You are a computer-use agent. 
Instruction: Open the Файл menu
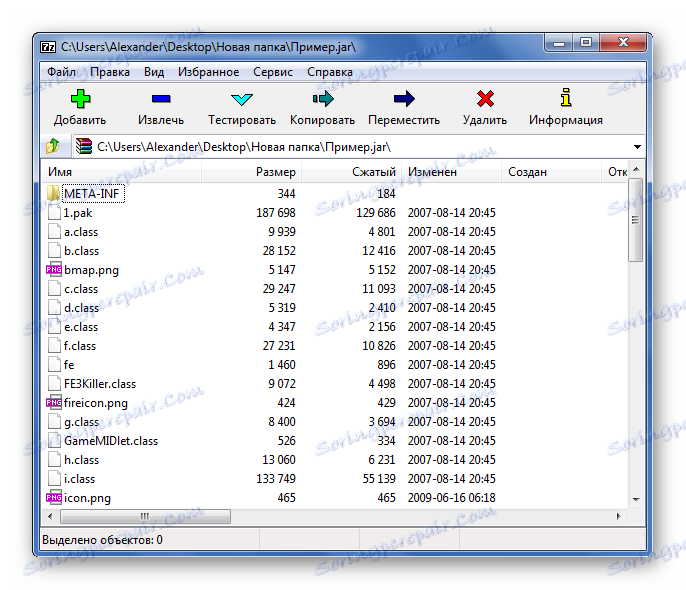(x=62, y=72)
